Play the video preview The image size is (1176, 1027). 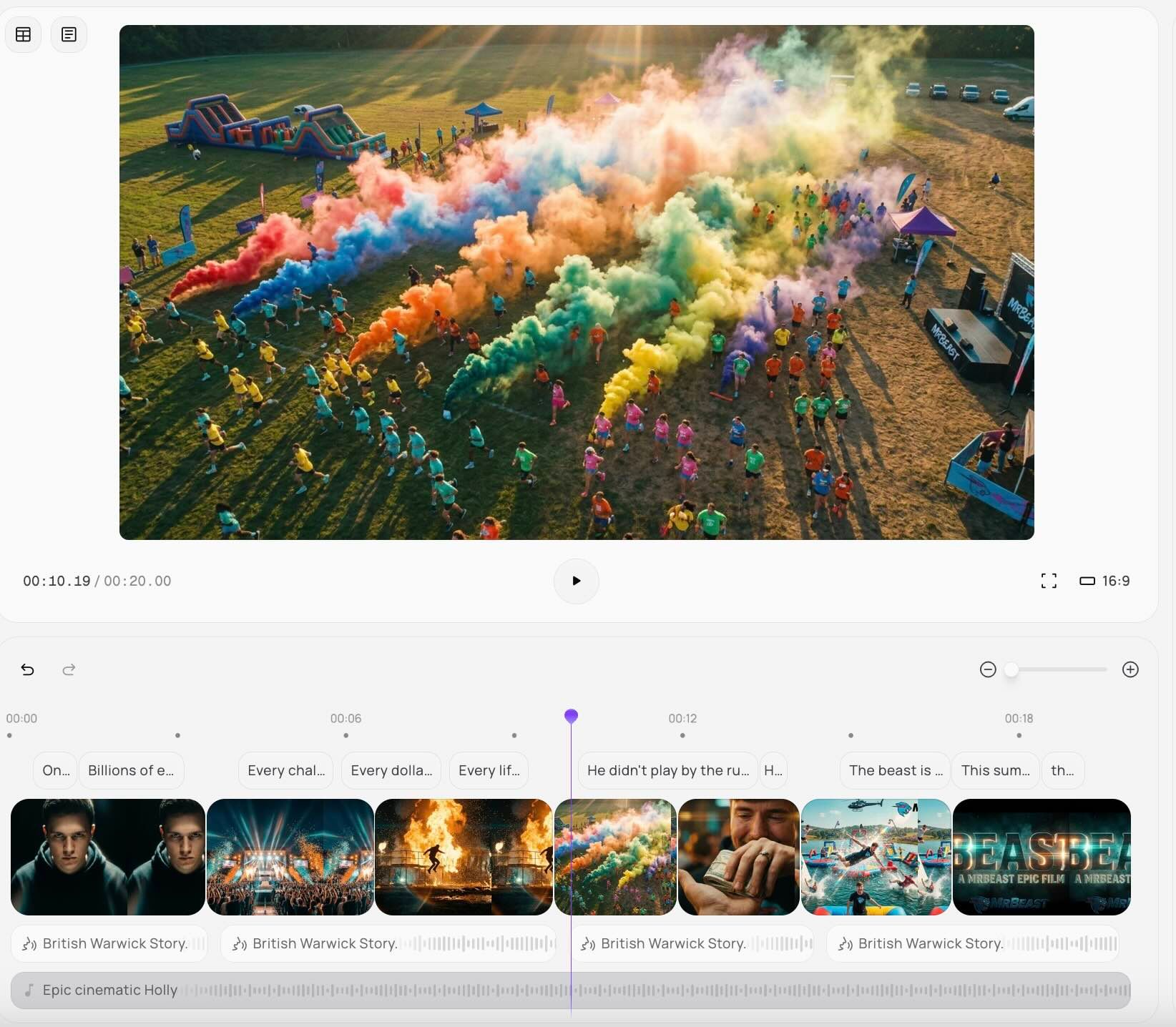click(x=576, y=581)
